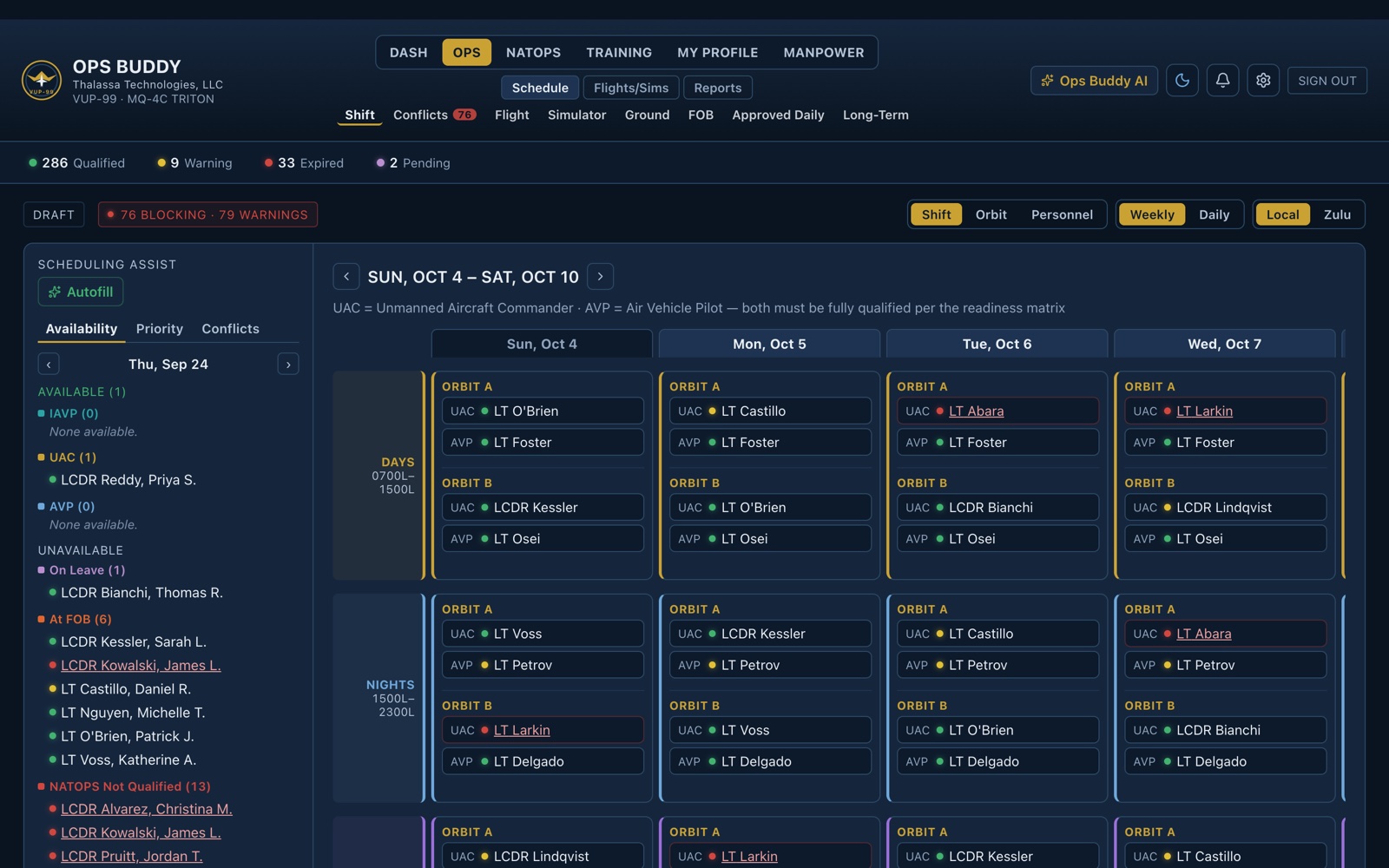Click the VUP-99 squadron logo
1389x868 pixels.
point(42,81)
